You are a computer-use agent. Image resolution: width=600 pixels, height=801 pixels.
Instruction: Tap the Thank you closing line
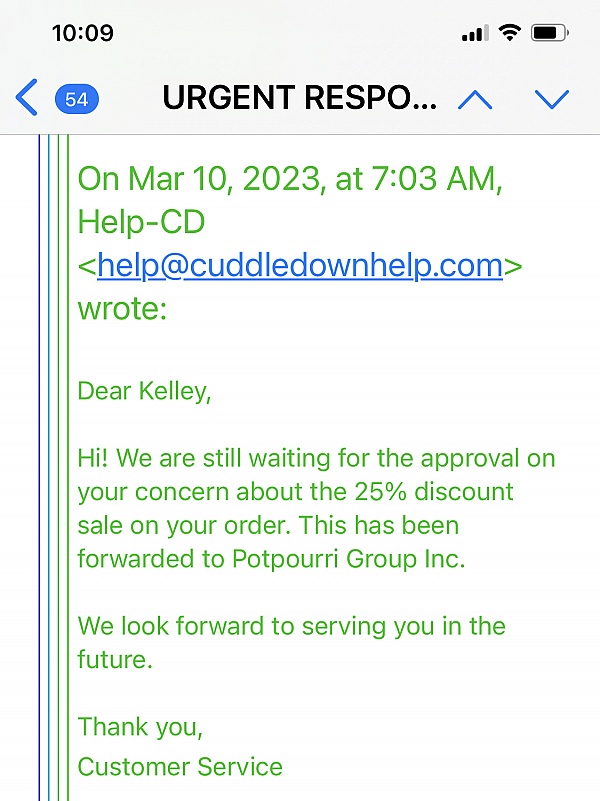click(140, 727)
